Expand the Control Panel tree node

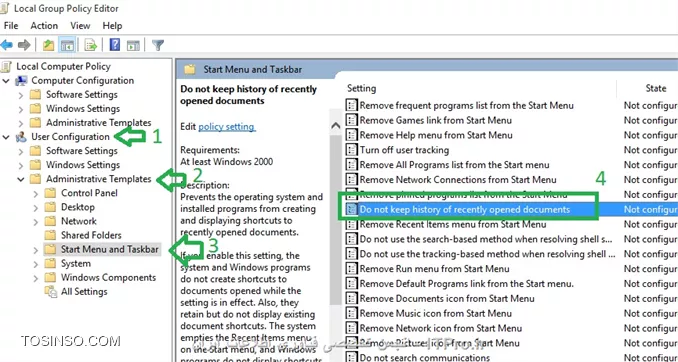pos(36,193)
